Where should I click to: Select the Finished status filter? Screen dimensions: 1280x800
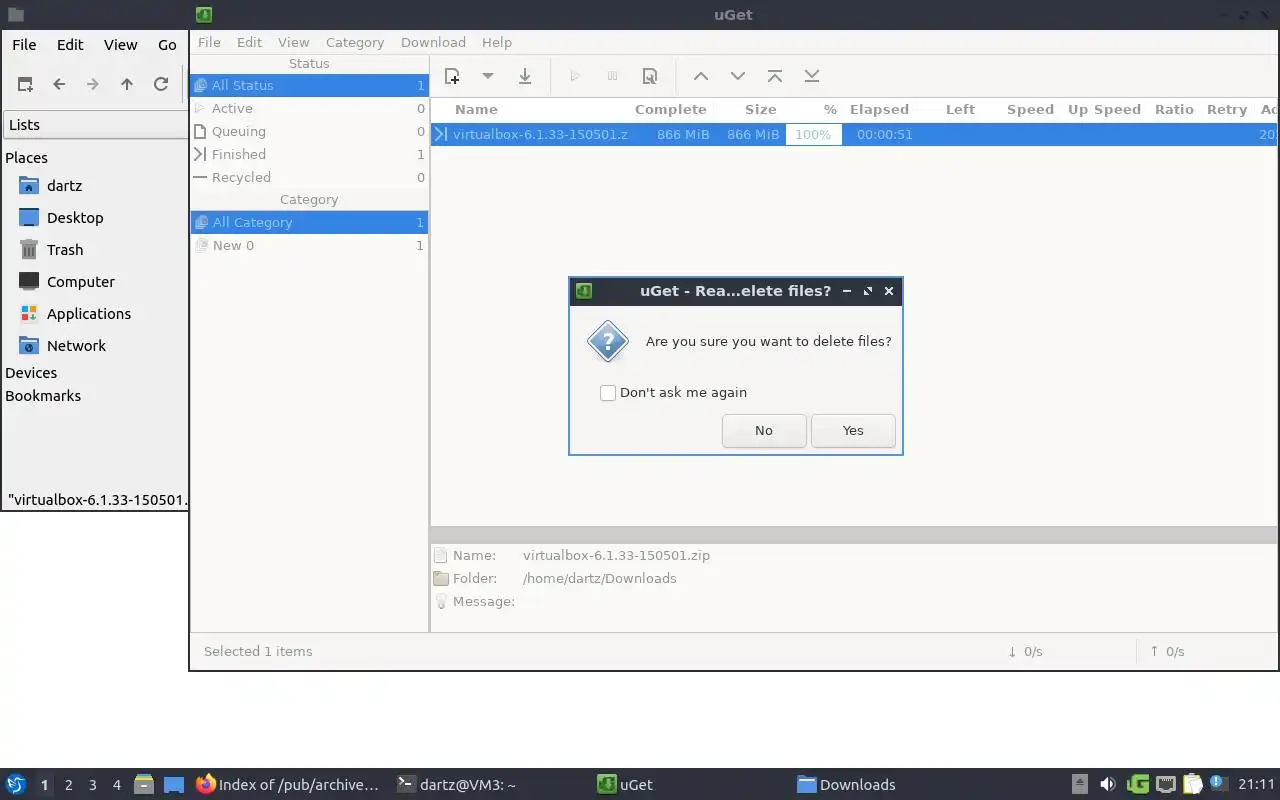pyautogui.click(x=309, y=154)
